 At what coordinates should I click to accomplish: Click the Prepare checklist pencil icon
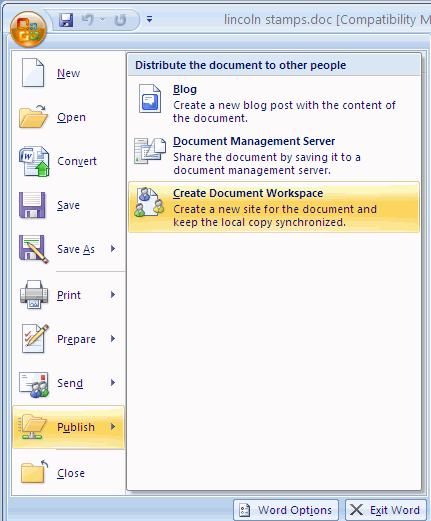35,338
